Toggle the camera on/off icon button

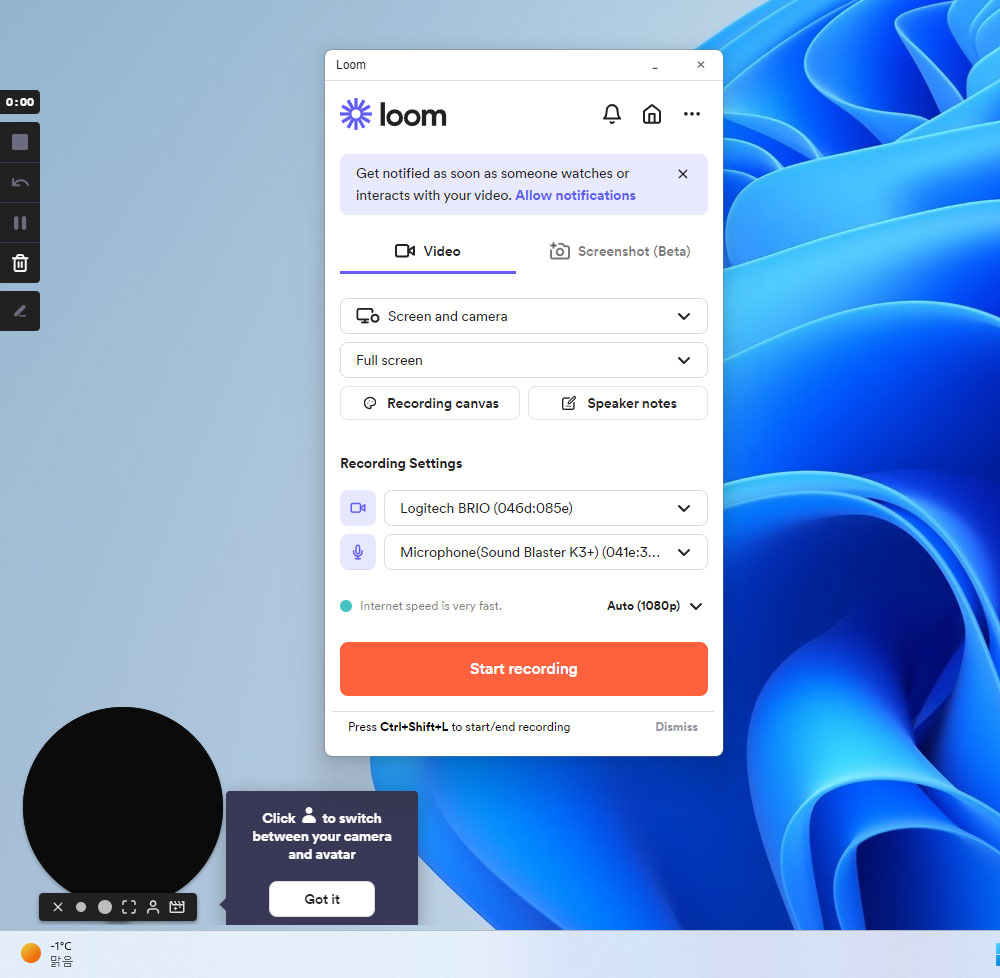(358, 508)
